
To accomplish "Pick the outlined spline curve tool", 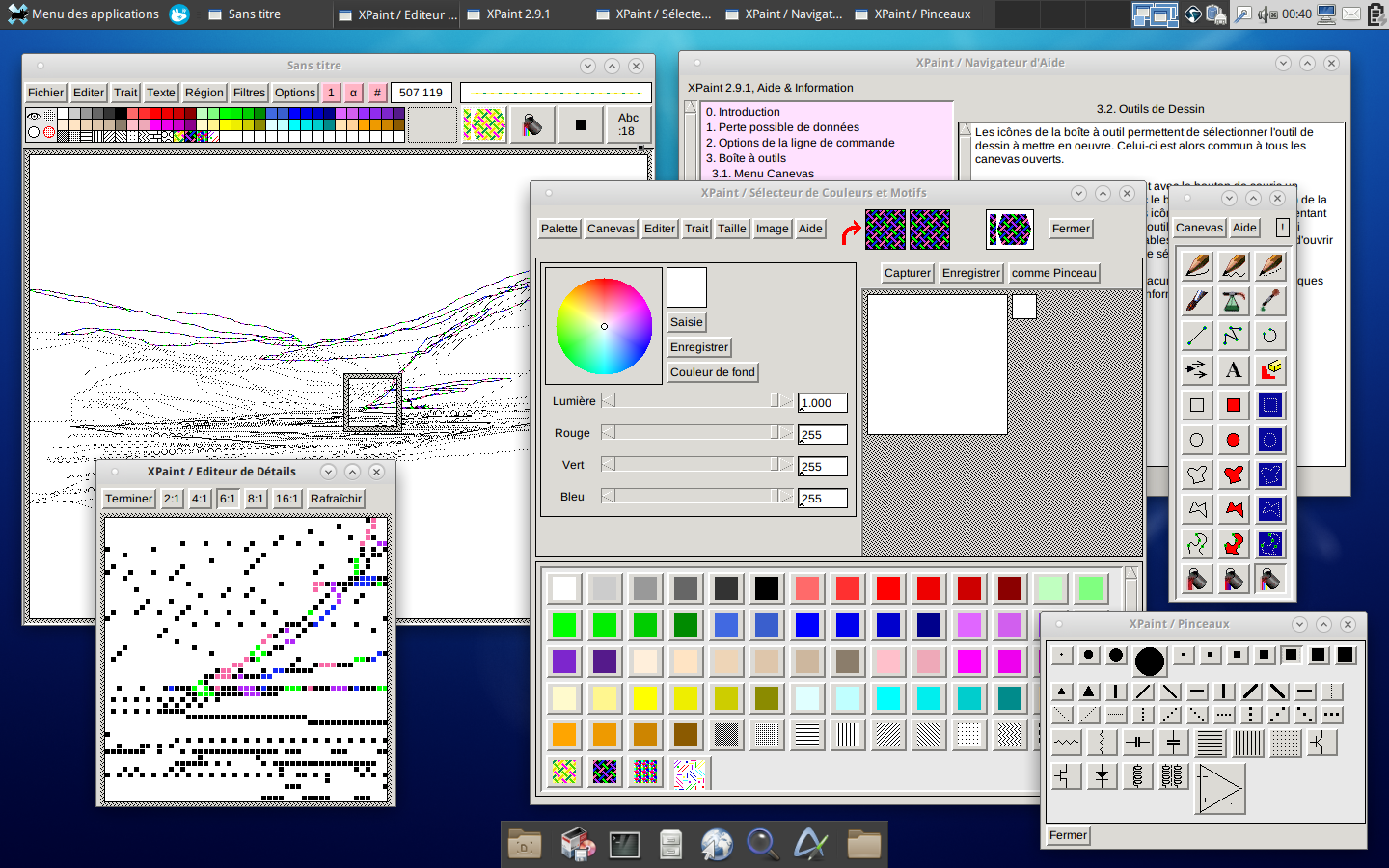I will tap(1197, 544).
